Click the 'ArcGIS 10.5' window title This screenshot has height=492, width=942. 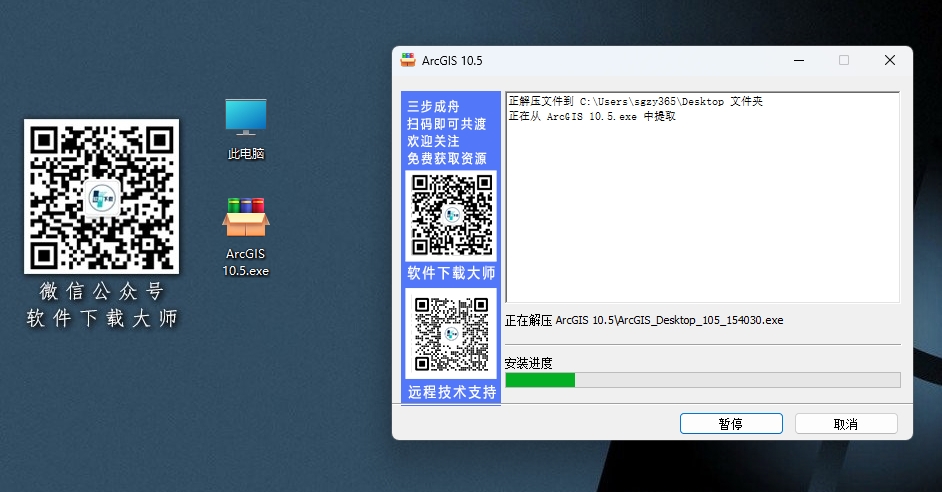point(452,61)
